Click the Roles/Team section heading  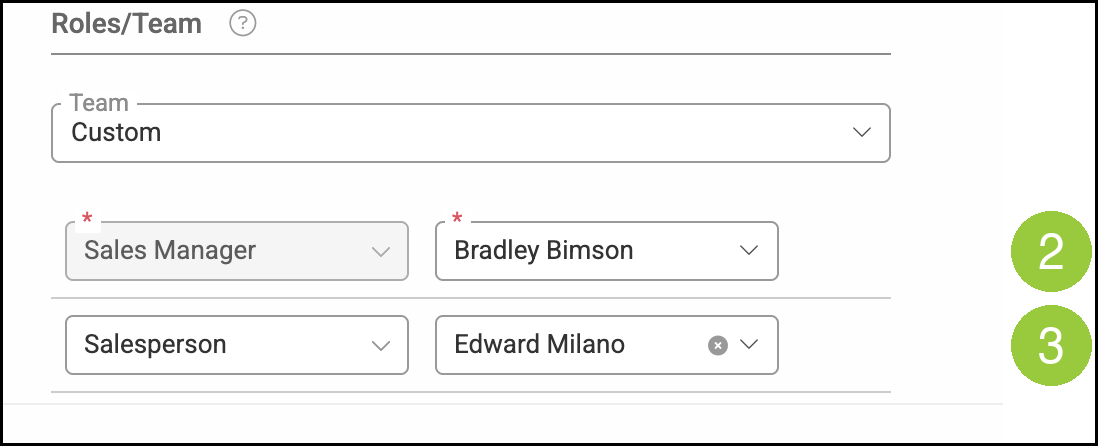click(127, 24)
